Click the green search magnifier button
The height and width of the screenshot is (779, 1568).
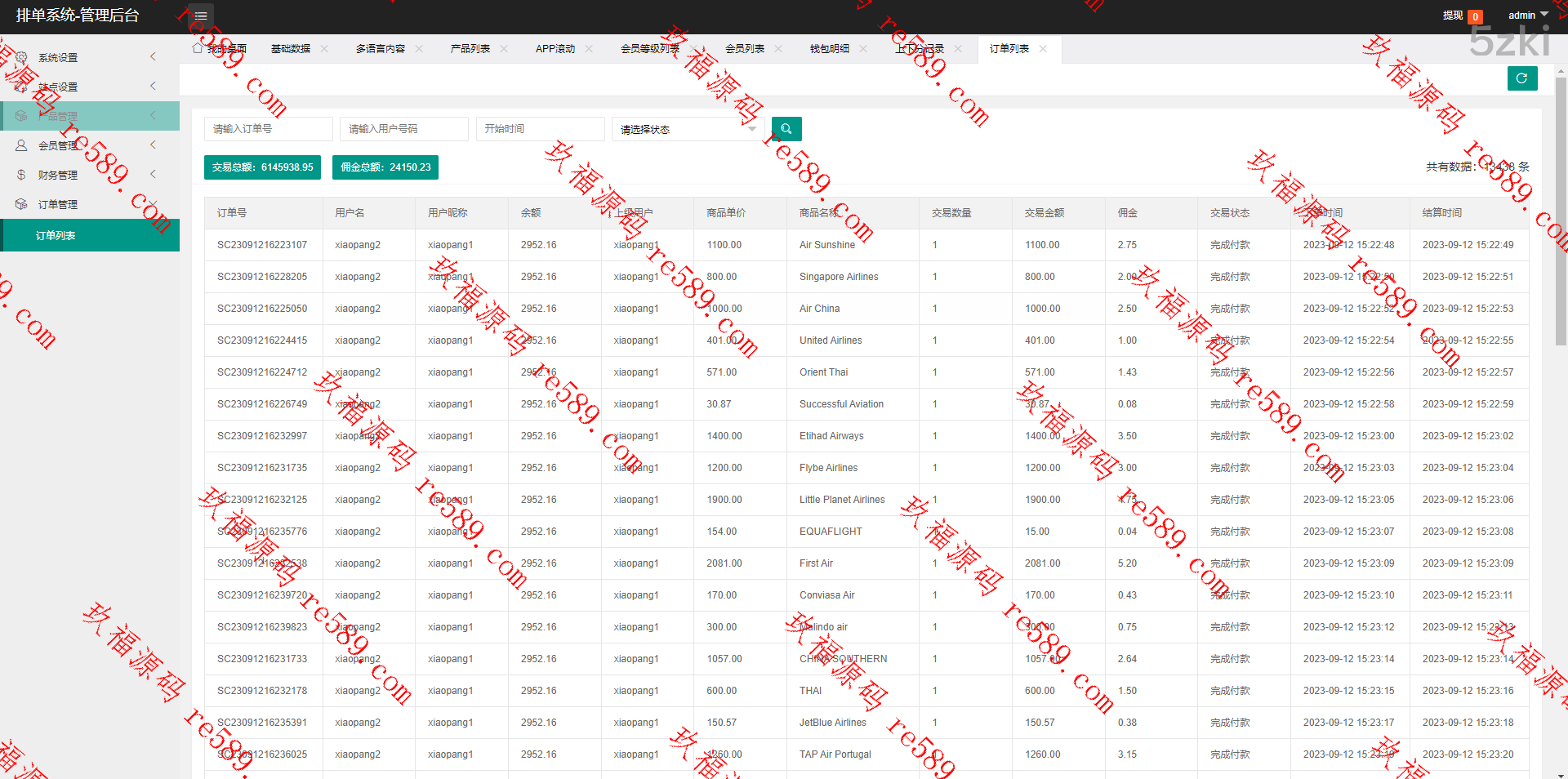(x=786, y=129)
